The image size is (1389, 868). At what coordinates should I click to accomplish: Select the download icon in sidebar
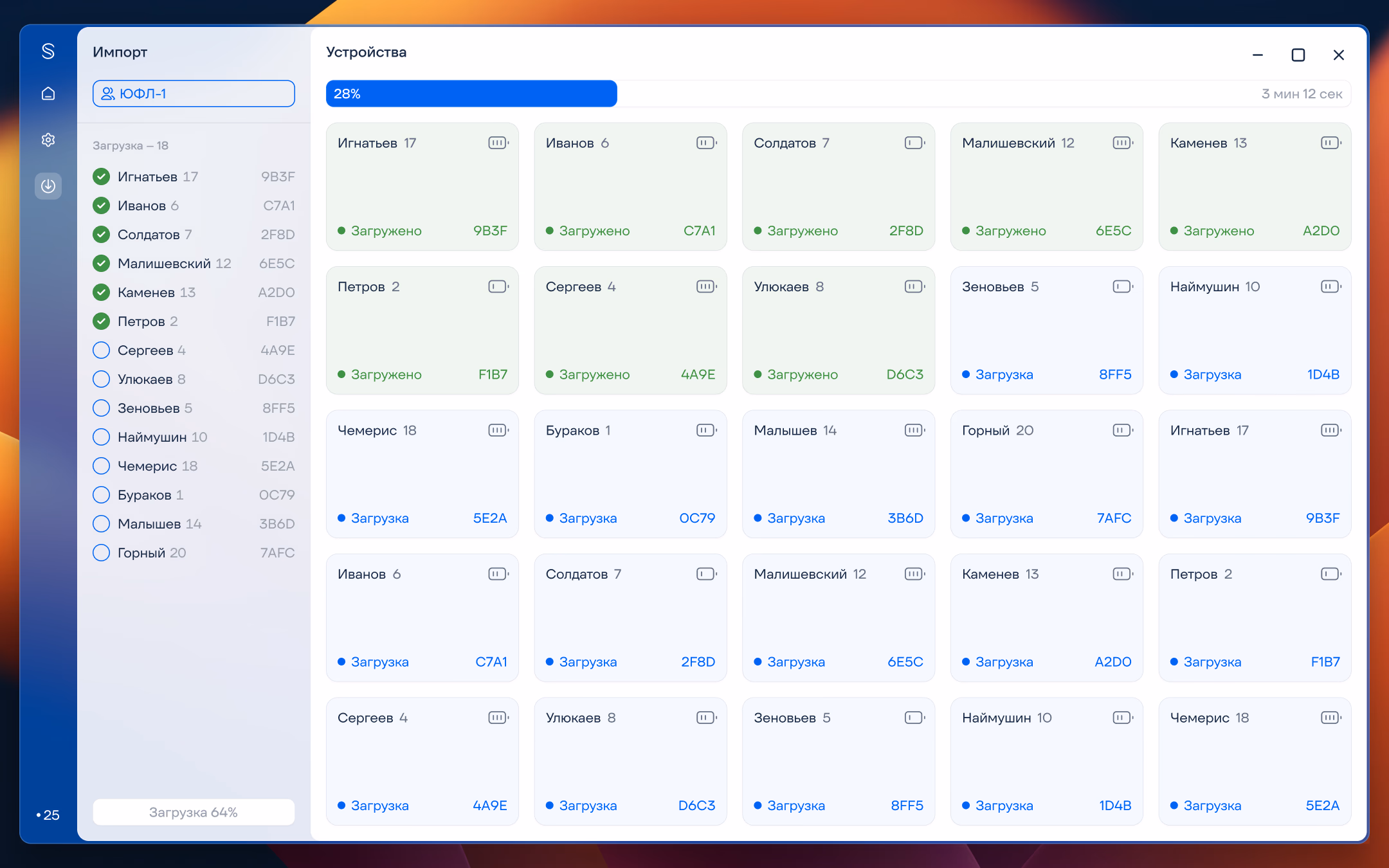pos(48,186)
